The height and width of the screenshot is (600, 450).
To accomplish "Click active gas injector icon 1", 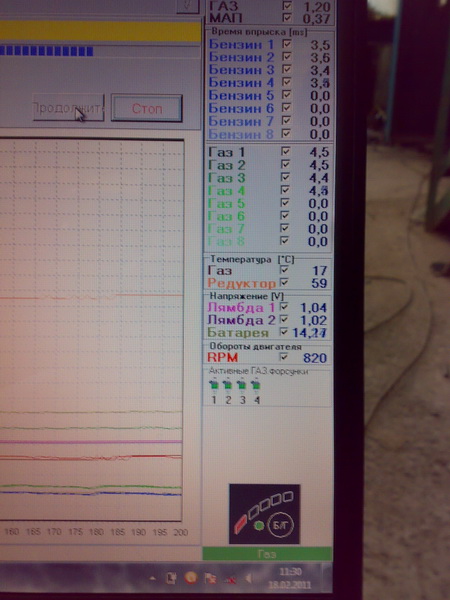I will 214,384.
